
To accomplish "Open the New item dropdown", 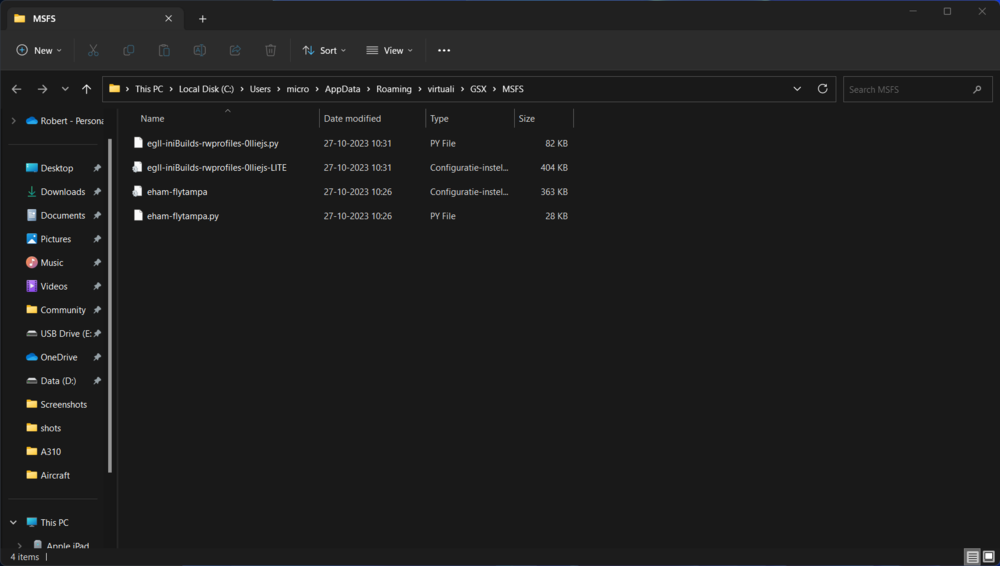I will [x=39, y=50].
